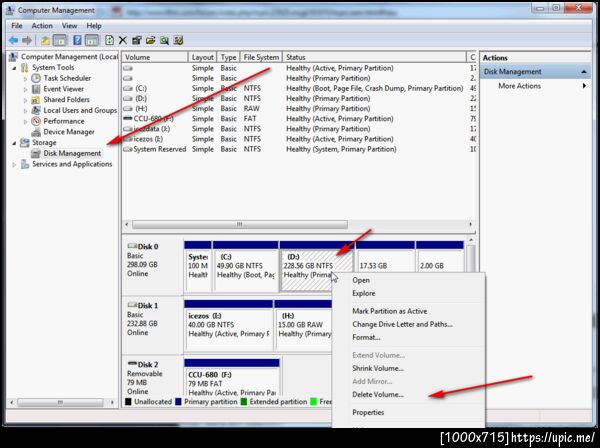Select the 40.00 GB NTFS icezos partition block

(x=228, y=325)
